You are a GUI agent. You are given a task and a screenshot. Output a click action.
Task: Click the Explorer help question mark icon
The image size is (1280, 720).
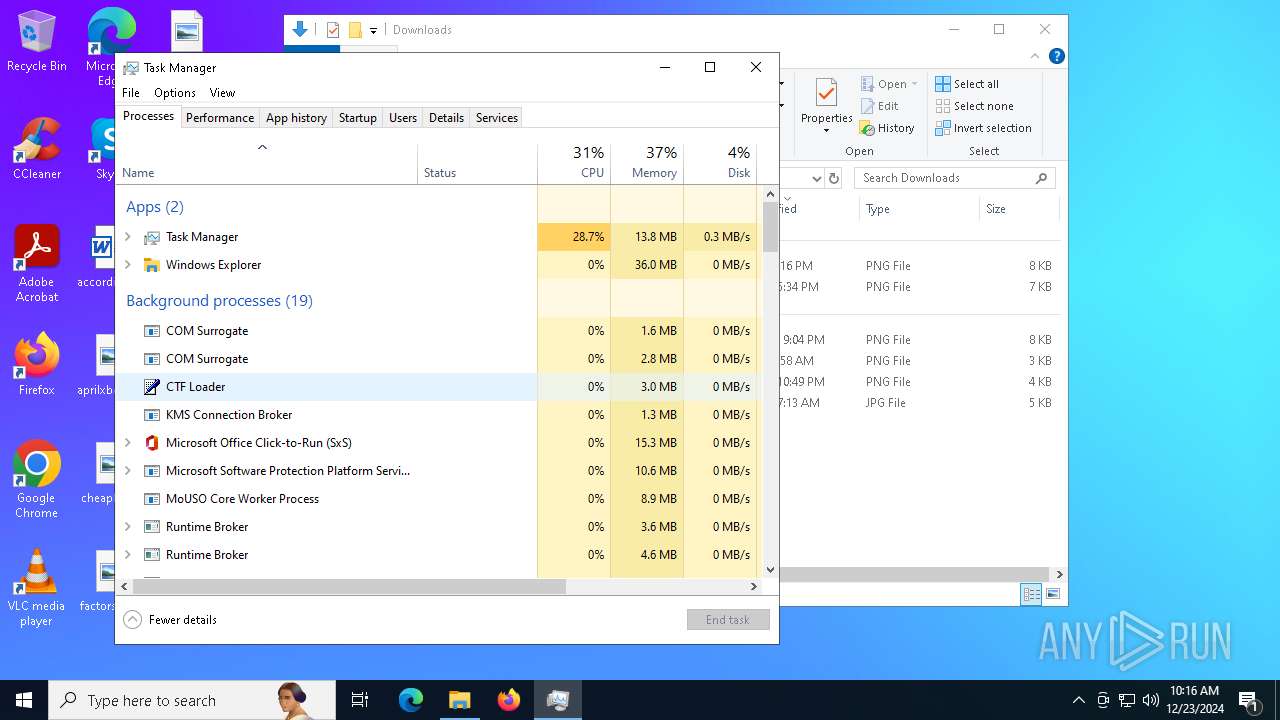point(1056,56)
